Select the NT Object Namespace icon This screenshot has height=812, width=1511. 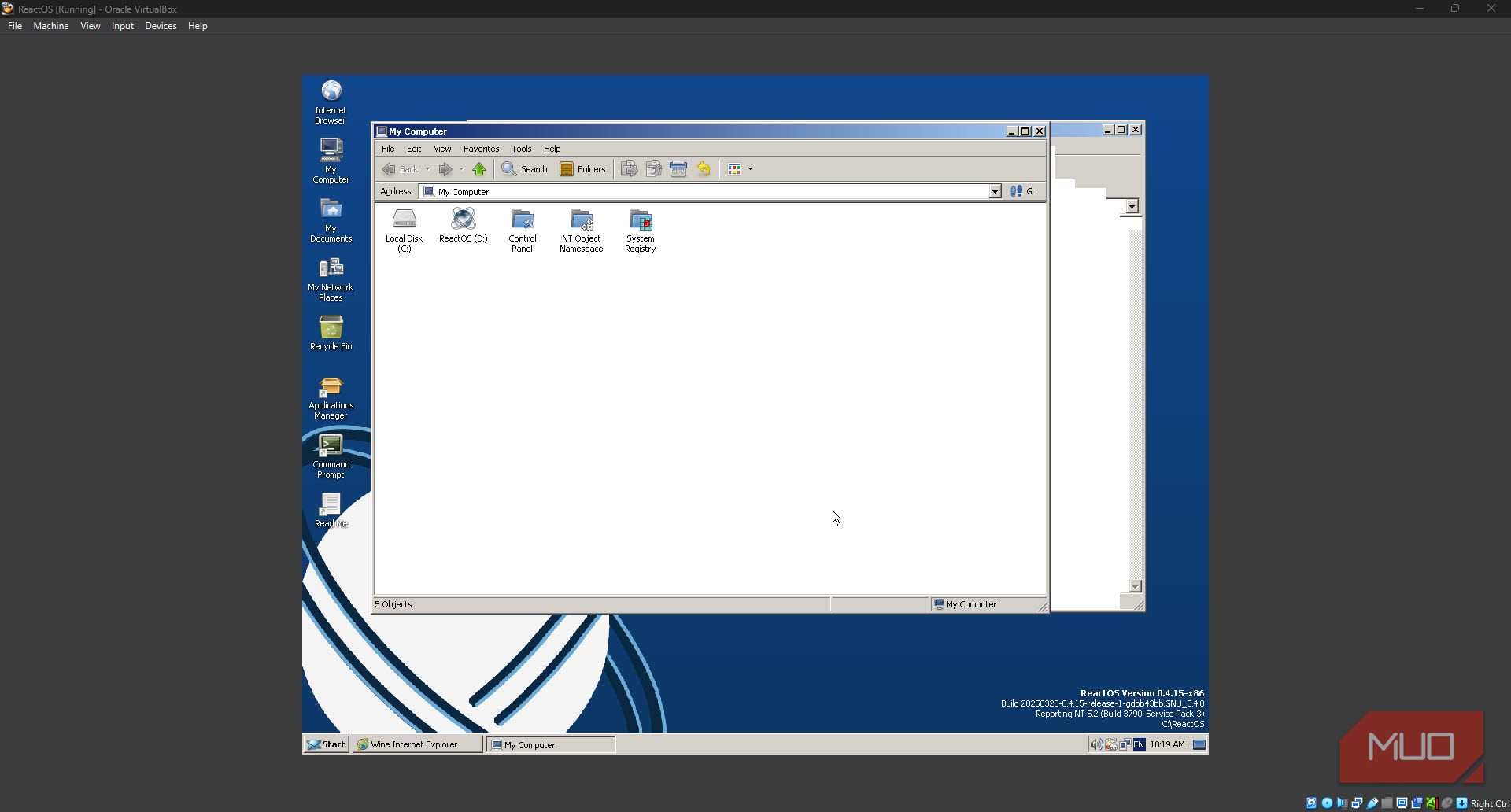tap(581, 230)
